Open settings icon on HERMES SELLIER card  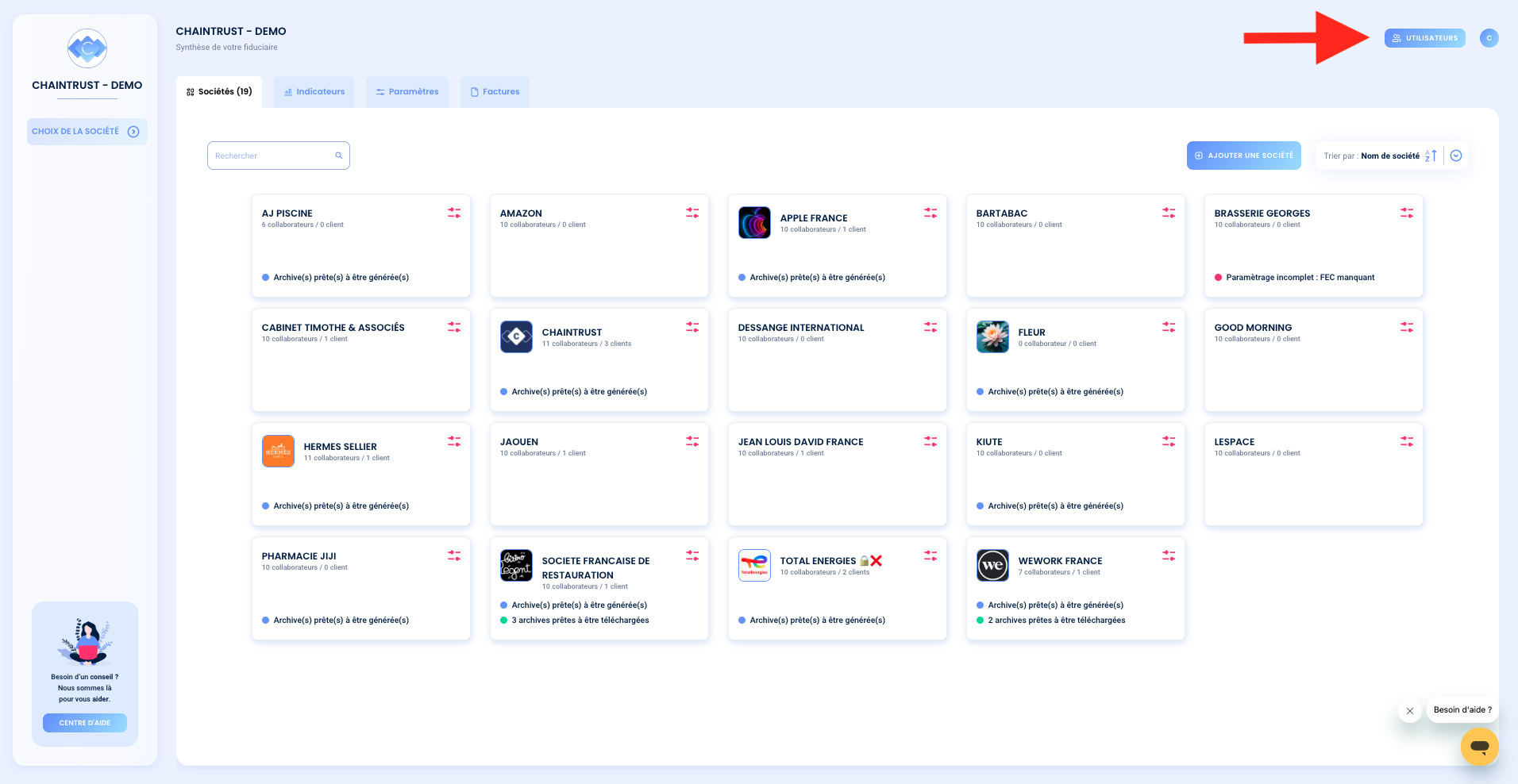[x=454, y=441]
